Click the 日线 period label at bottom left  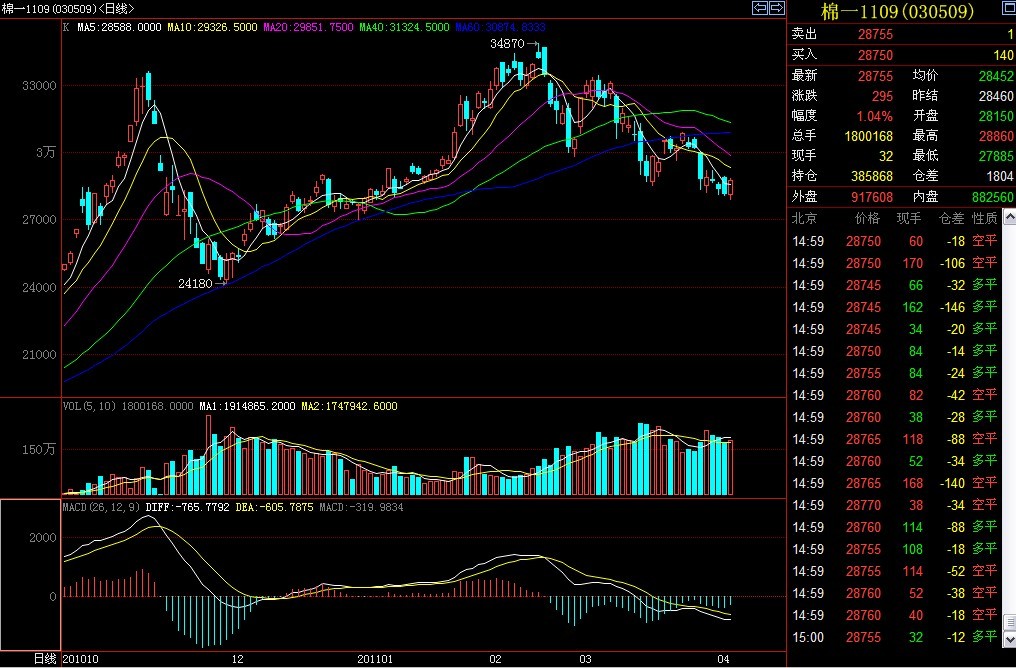pos(45,659)
